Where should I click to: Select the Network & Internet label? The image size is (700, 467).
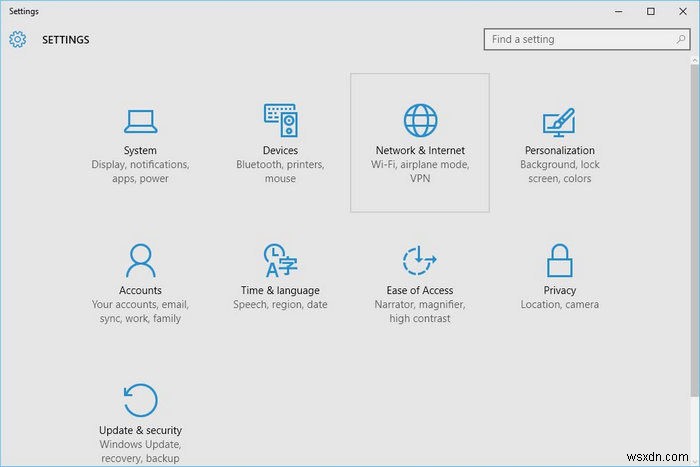click(420, 150)
